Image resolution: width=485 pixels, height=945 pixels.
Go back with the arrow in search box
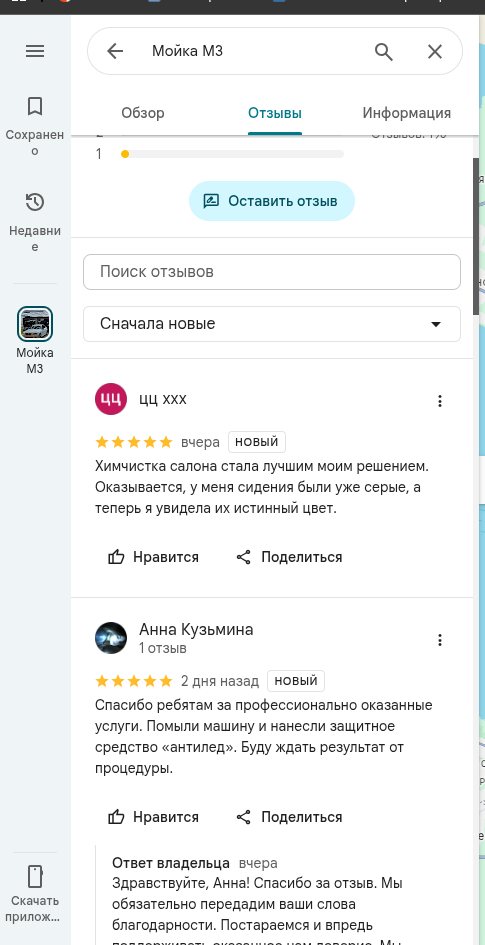pos(114,51)
